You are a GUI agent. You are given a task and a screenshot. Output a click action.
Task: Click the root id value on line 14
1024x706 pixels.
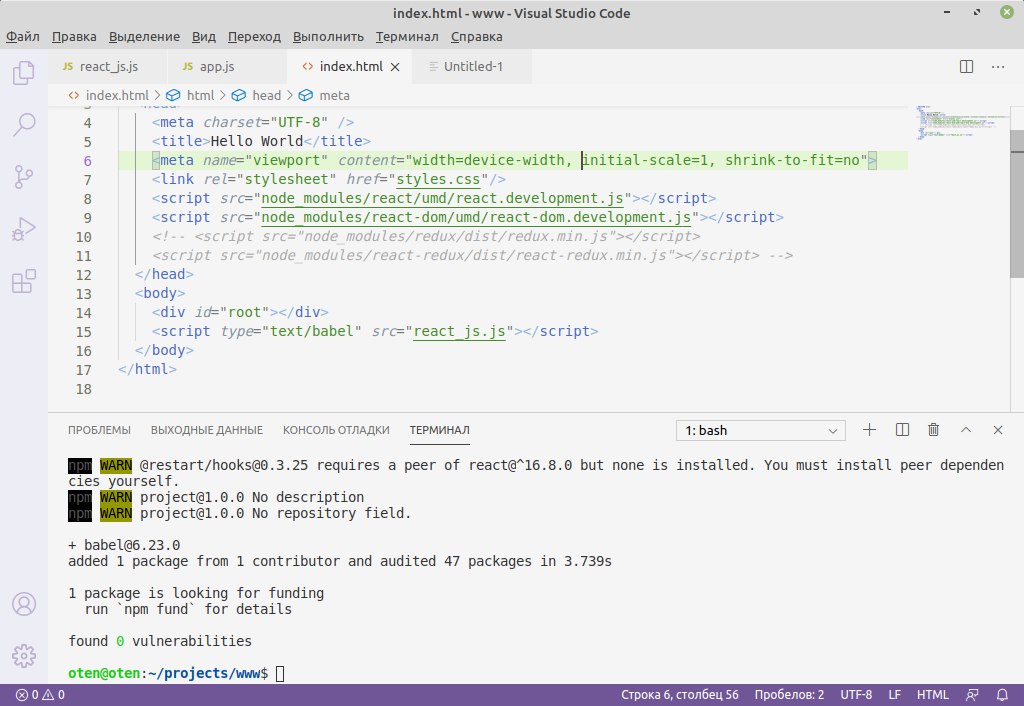point(244,312)
